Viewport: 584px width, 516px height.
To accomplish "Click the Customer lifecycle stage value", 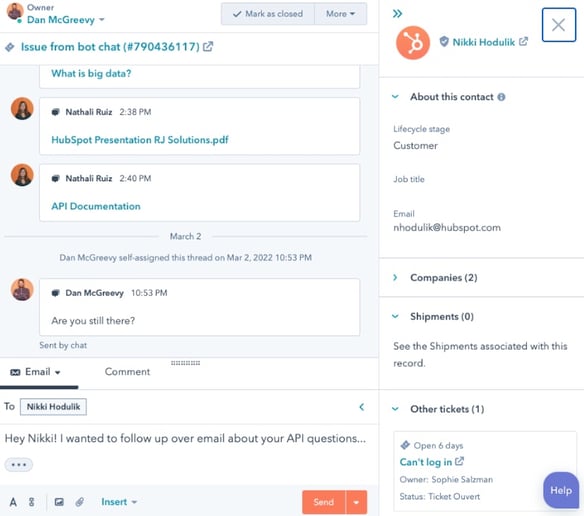I will click(x=415, y=146).
